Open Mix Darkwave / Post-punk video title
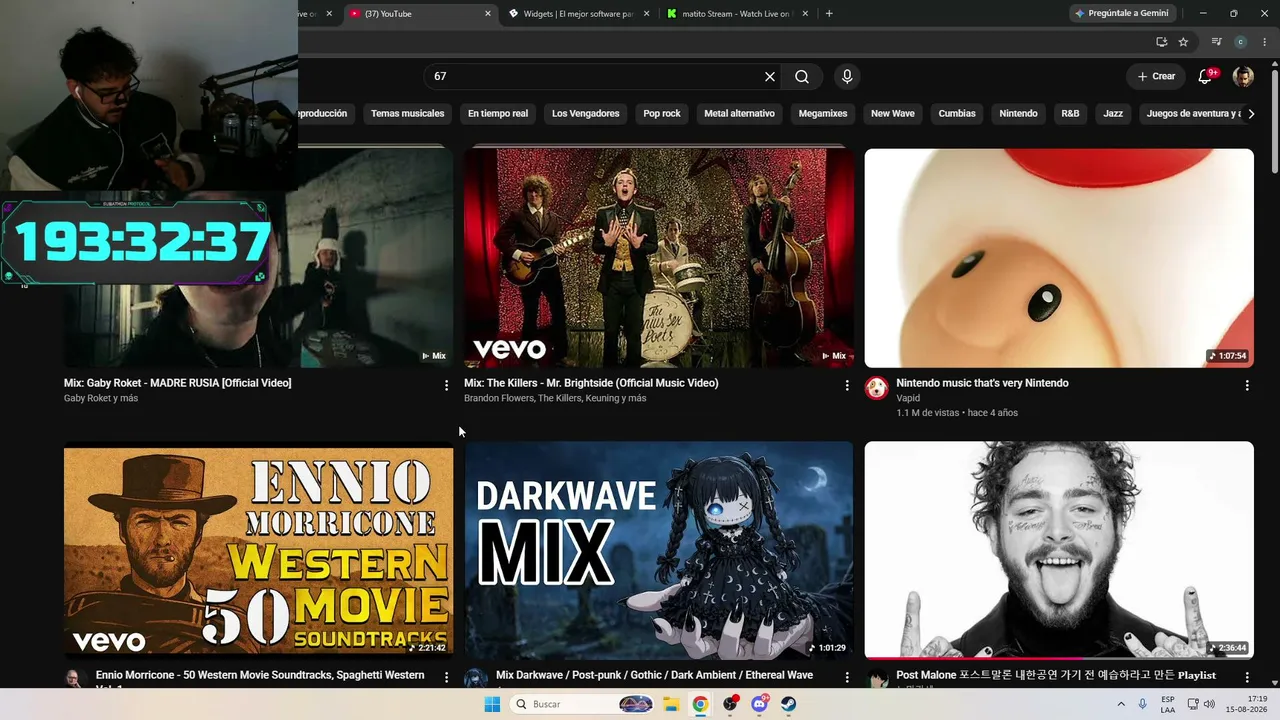The height and width of the screenshot is (720, 1280). [654, 675]
